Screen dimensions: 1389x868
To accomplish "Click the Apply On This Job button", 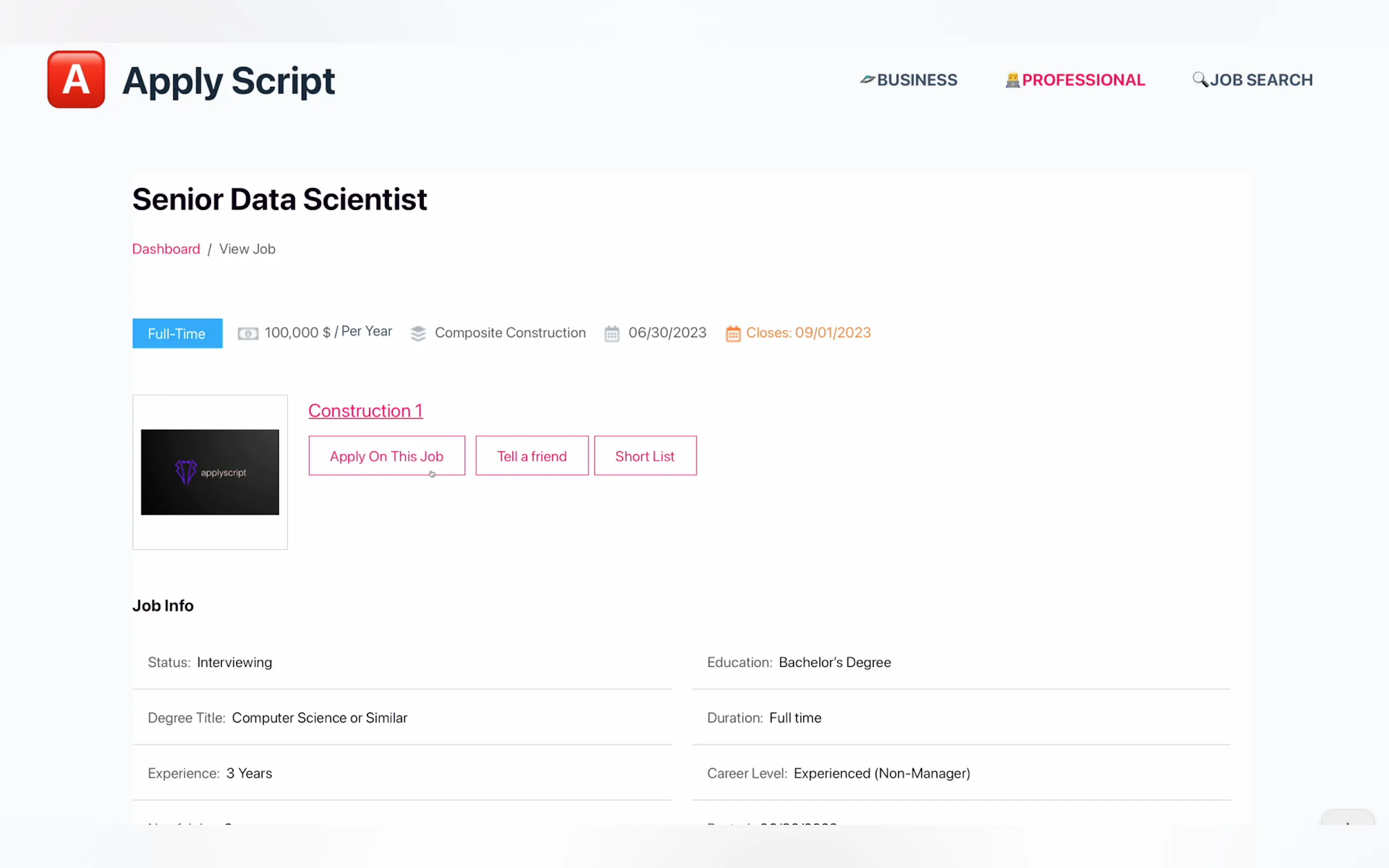I will click(x=387, y=456).
